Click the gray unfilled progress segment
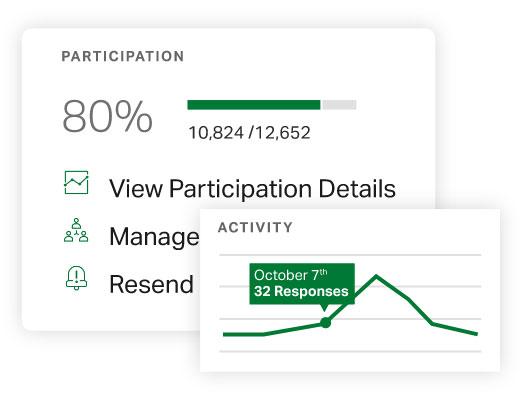 338,105
